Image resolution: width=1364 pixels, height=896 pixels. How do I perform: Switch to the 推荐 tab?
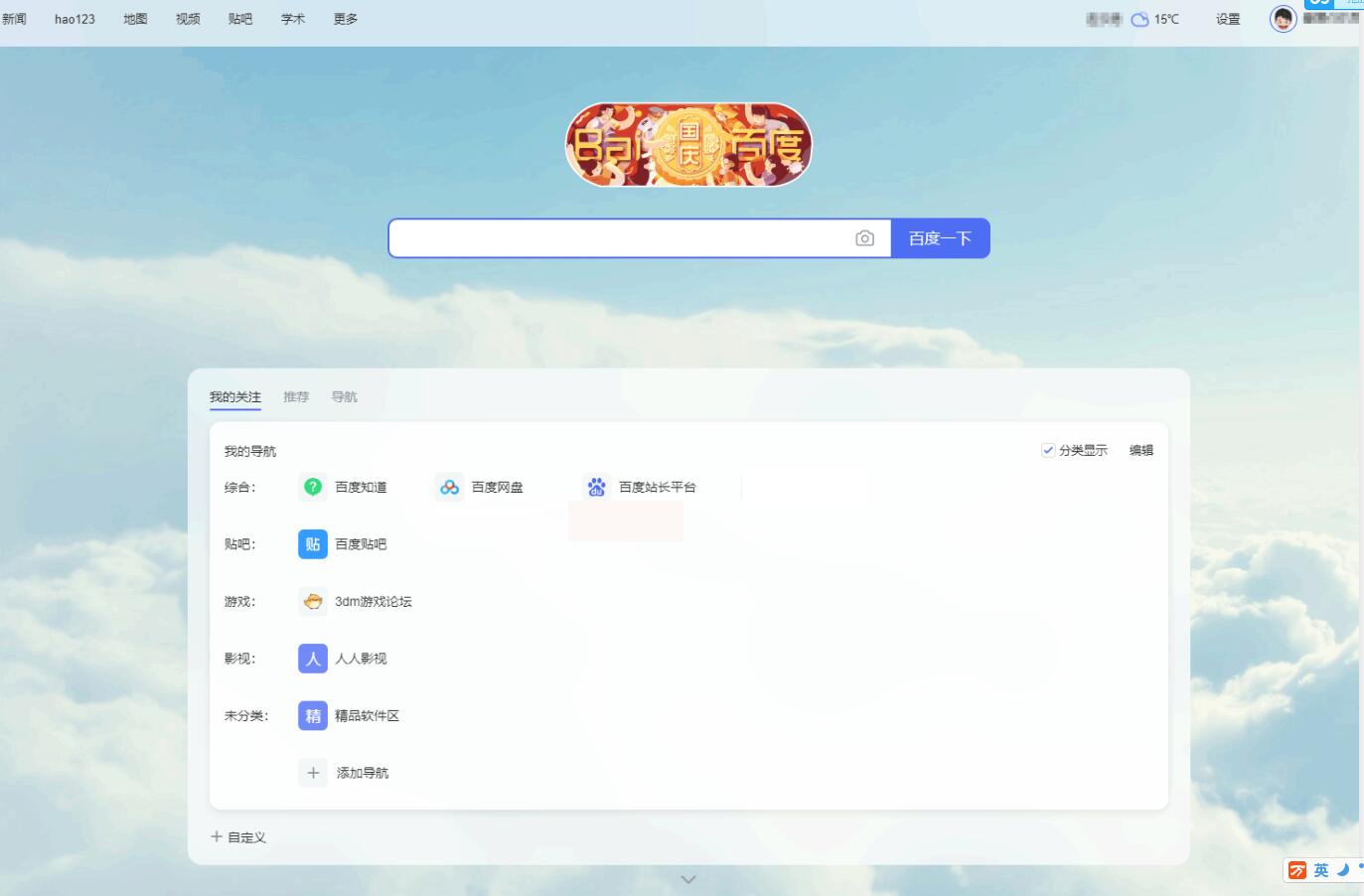coord(296,397)
